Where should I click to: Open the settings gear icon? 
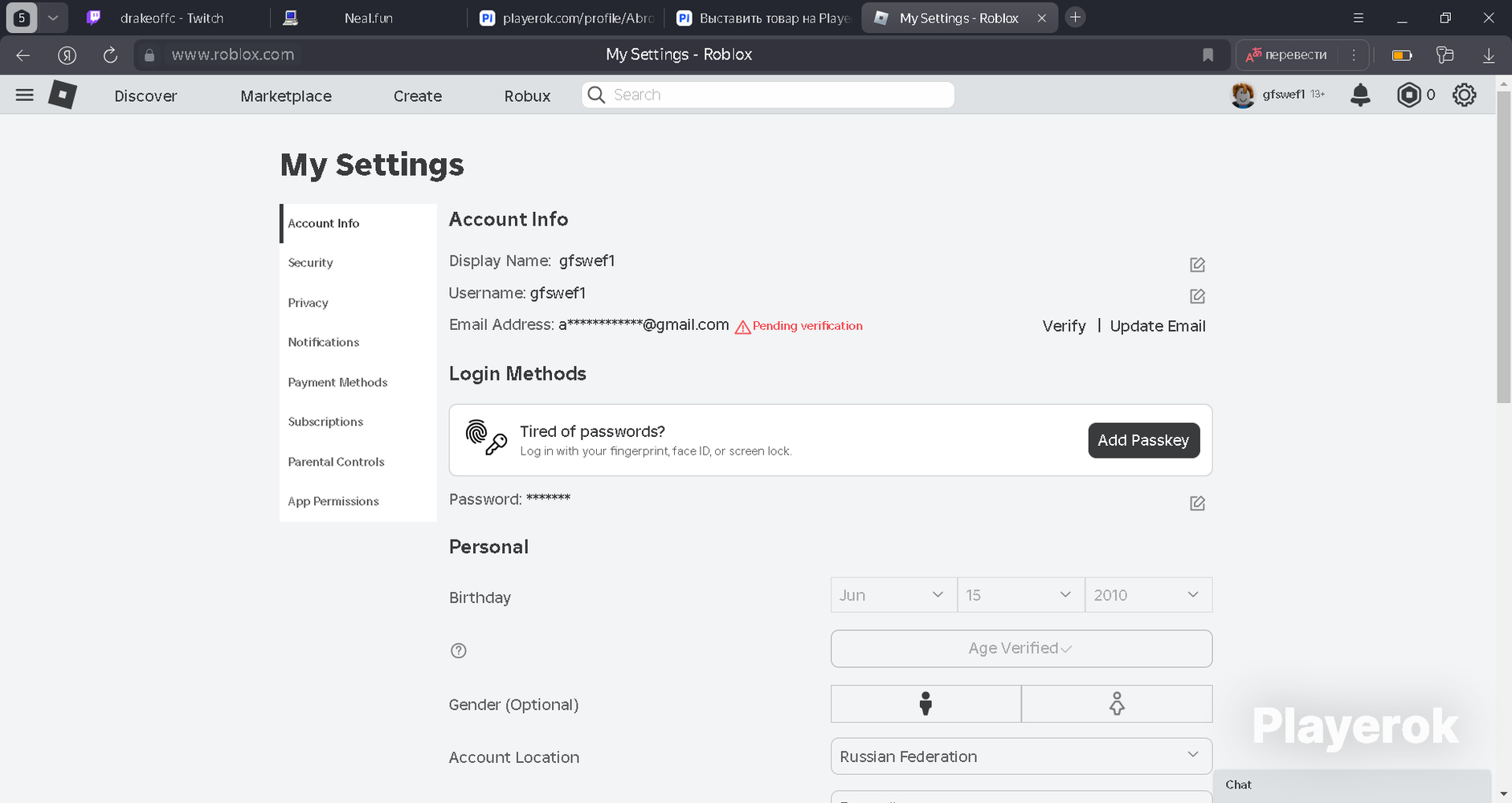pyautogui.click(x=1464, y=96)
